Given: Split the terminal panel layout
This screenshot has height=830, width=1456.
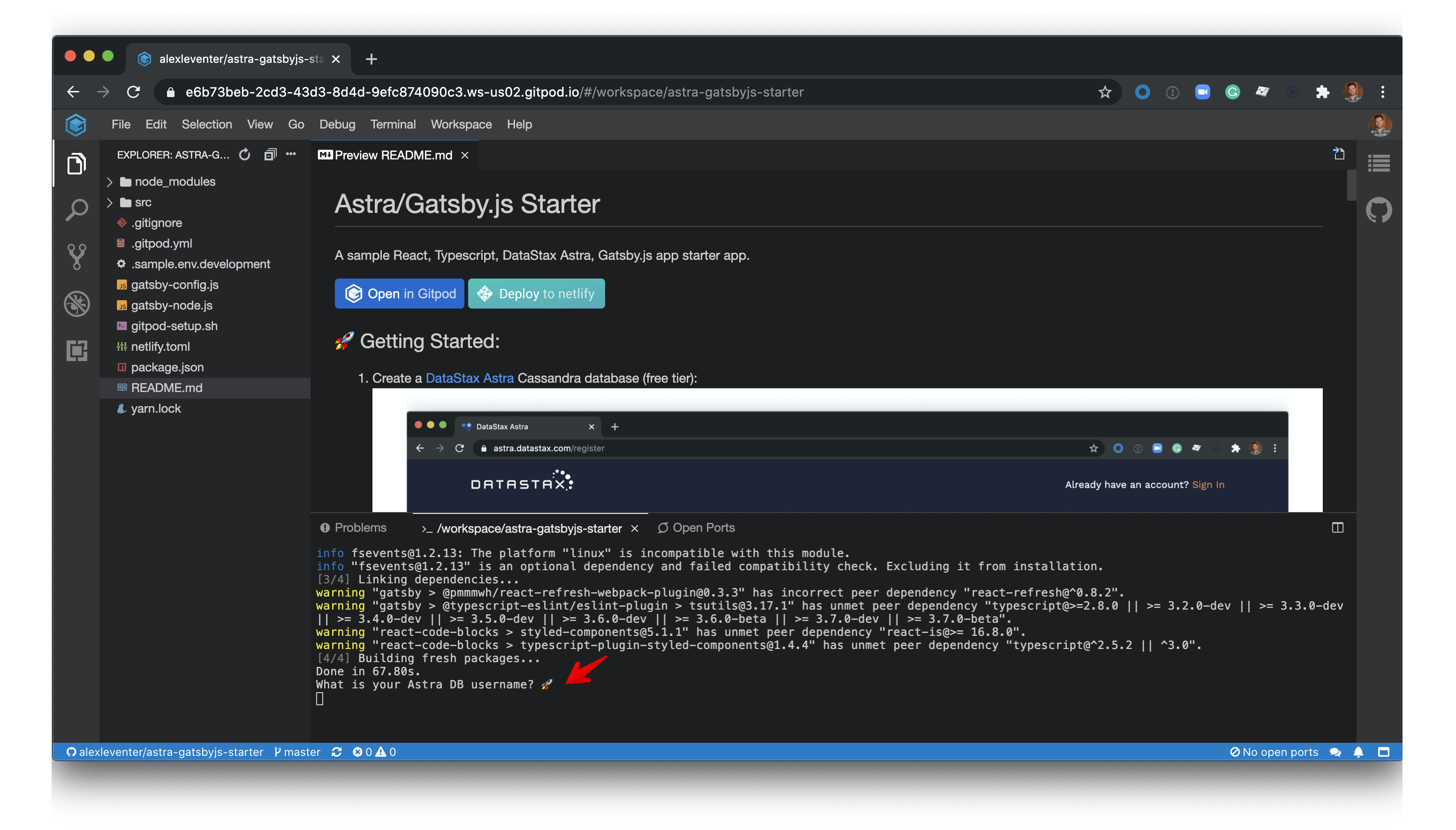Looking at the screenshot, I should click(1337, 528).
